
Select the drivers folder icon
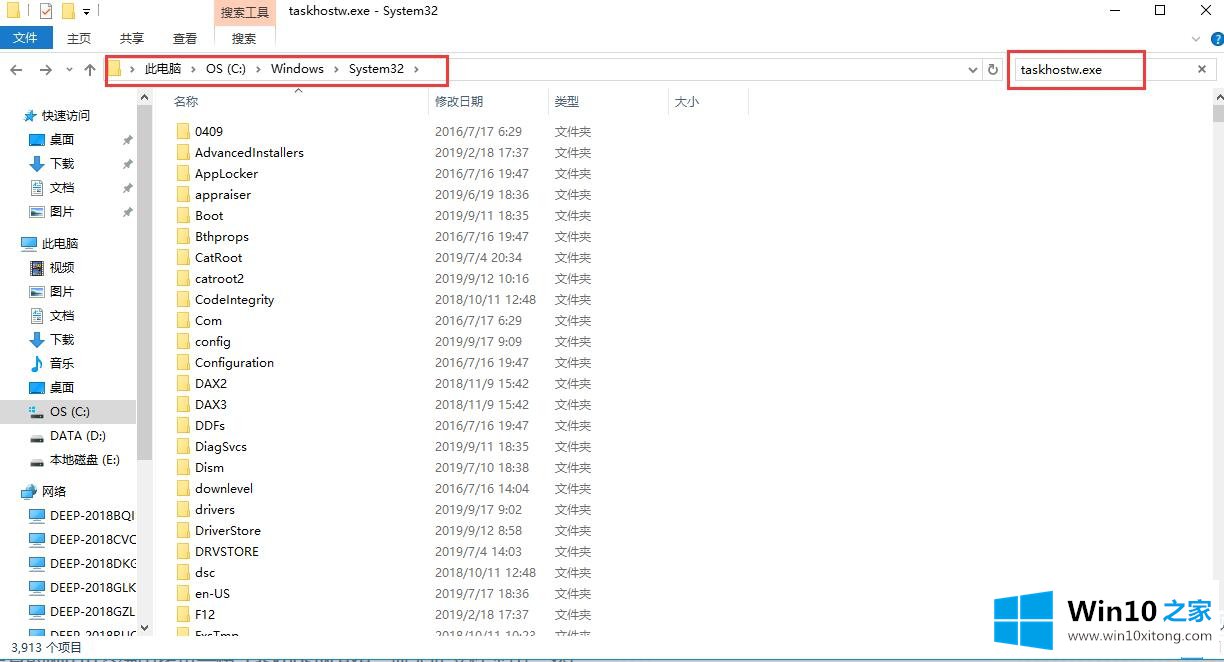pos(183,510)
